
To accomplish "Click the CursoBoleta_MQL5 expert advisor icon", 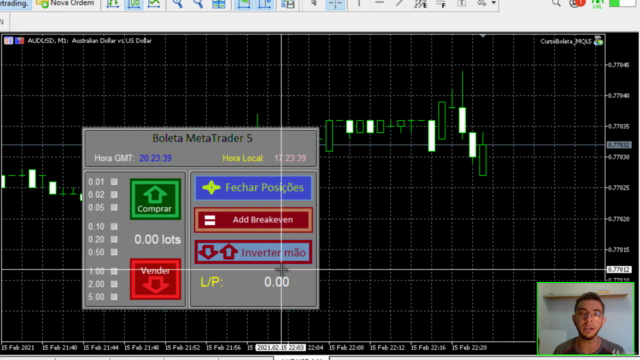I will (598, 41).
